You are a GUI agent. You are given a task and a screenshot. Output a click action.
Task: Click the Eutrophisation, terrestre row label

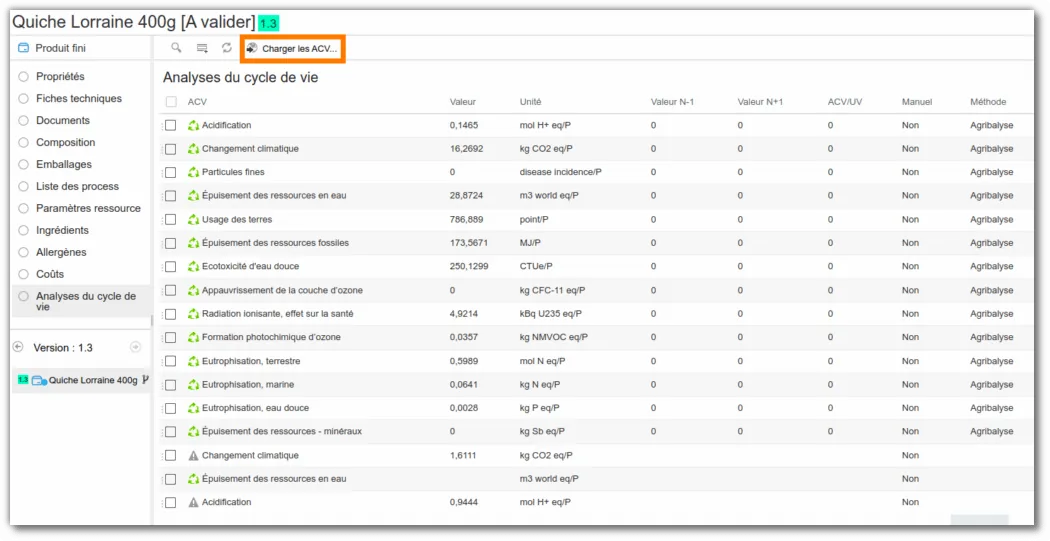251,361
